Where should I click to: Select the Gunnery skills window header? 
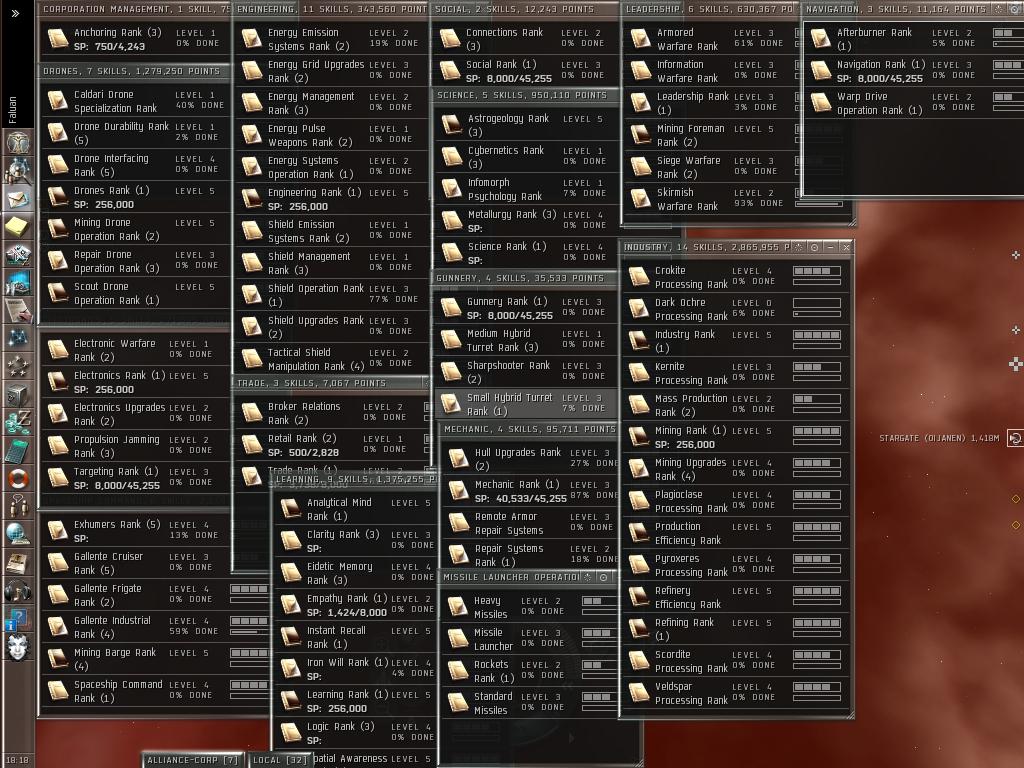(x=526, y=278)
